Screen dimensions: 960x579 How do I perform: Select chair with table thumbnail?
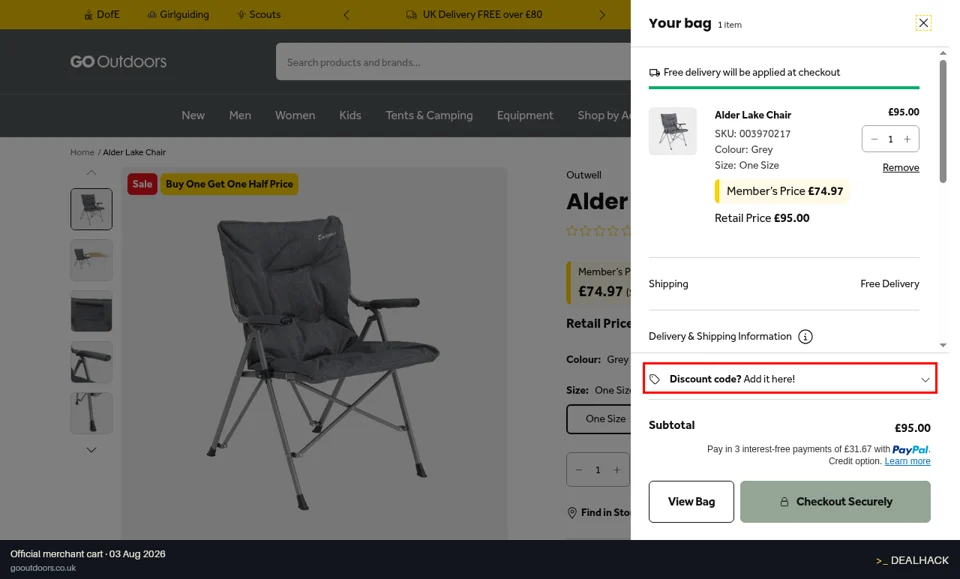point(91,260)
